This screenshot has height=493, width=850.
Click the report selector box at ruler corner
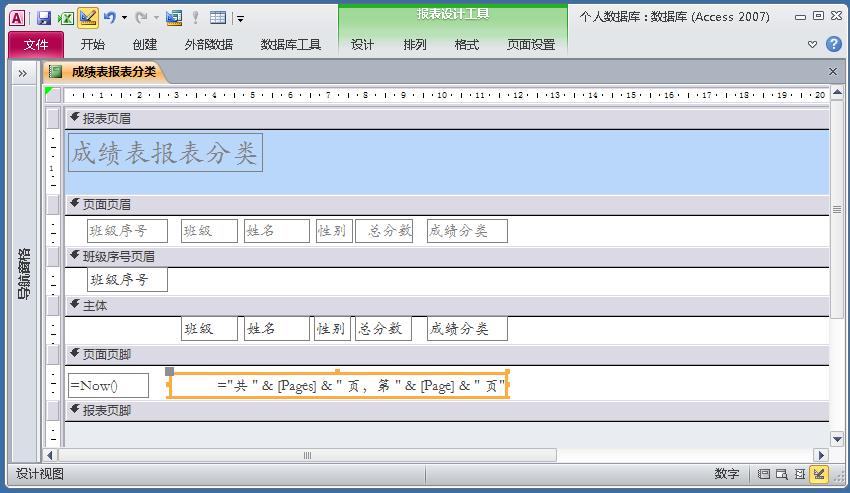[53, 94]
